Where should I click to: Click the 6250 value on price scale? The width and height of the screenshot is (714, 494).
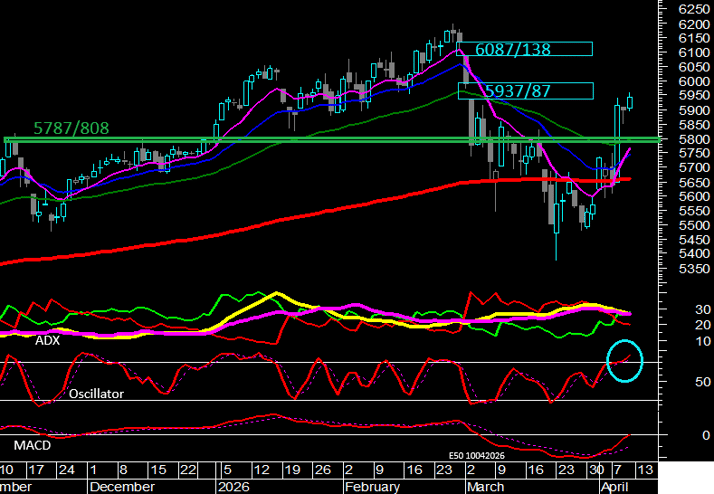pos(694,9)
